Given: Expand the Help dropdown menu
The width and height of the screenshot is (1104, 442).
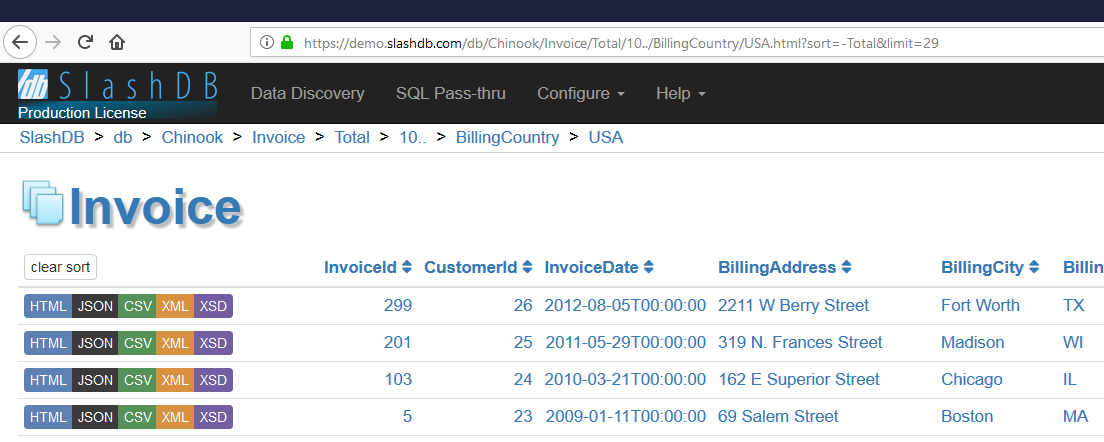Looking at the screenshot, I should click(681, 94).
